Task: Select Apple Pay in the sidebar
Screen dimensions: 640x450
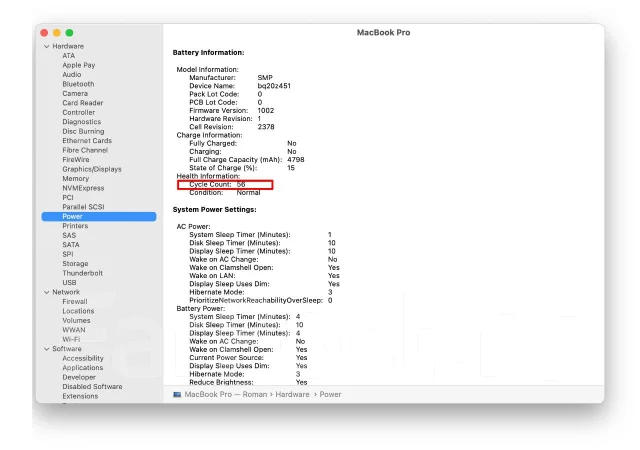Action: pos(79,65)
